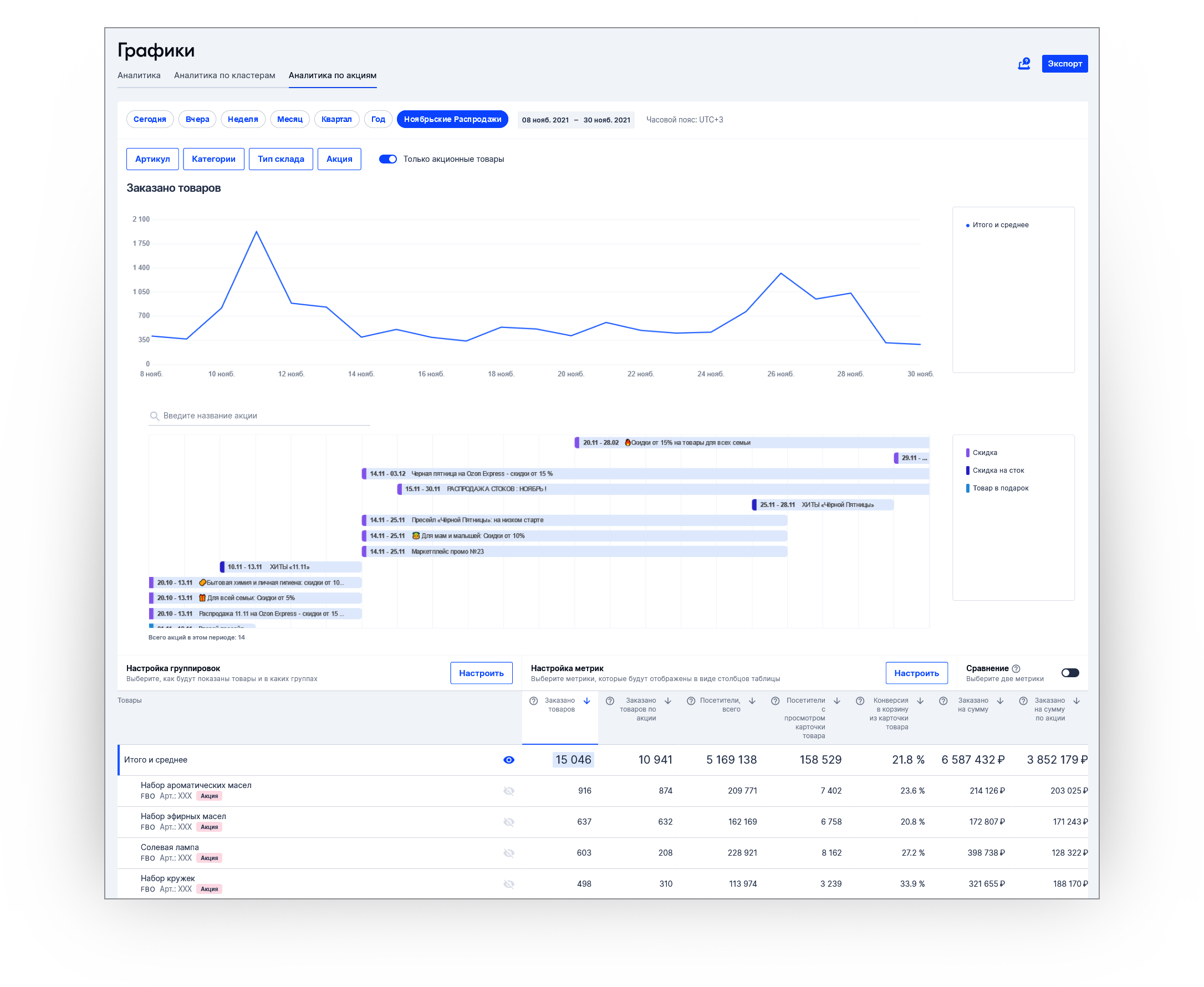Click the help icon for Посетители, всего column
The height and width of the screenshot is (987, 1204).
click(691, 701)
